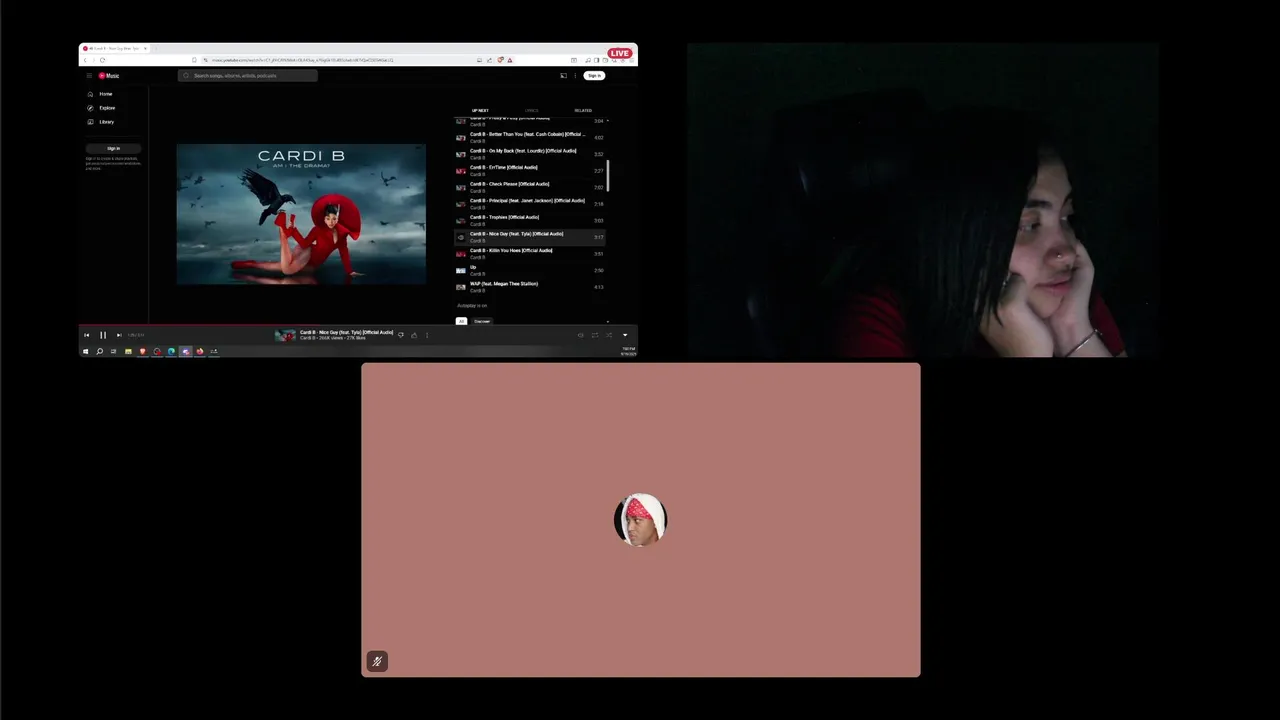Open Explore in the sidebar
Image resolution: width=1280 pixels, height=720 pixels.
point(100,108)
